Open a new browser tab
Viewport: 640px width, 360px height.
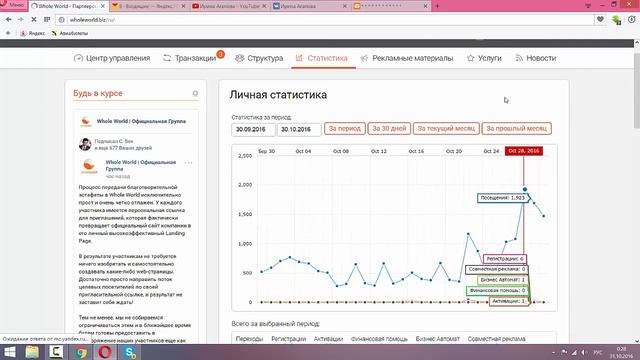coord(437,6)
